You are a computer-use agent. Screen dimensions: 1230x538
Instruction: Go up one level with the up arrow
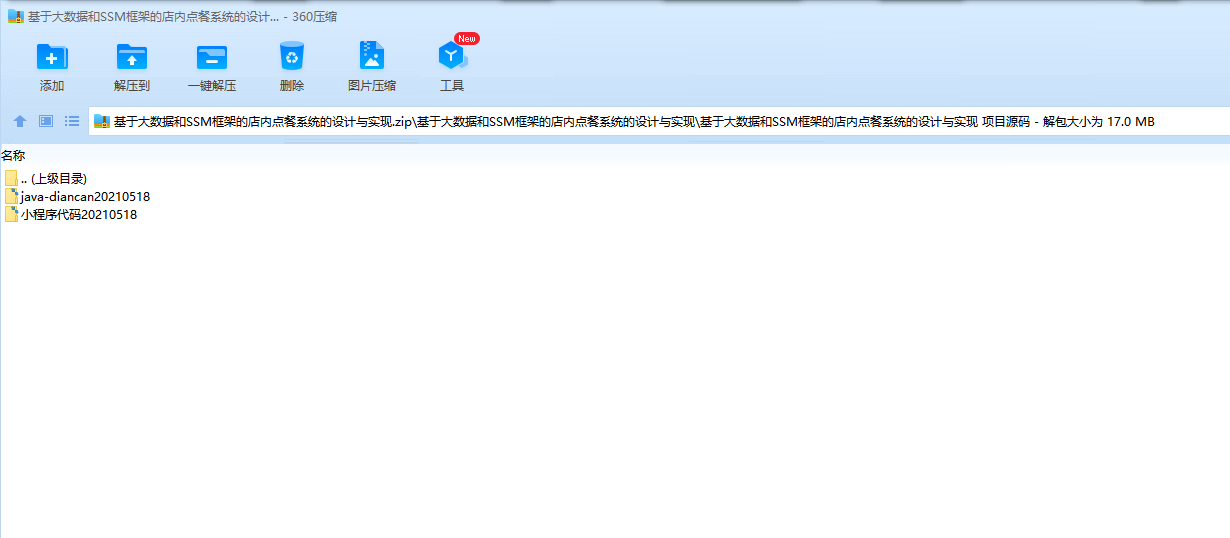point(20,121)
